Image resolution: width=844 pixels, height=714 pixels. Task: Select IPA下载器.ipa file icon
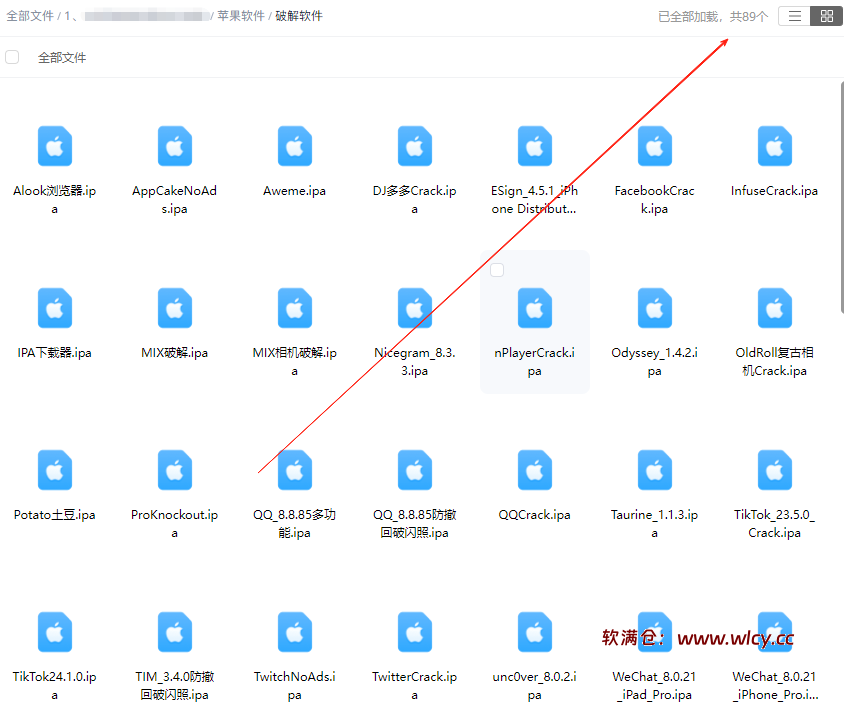click(x=54, y=308)
